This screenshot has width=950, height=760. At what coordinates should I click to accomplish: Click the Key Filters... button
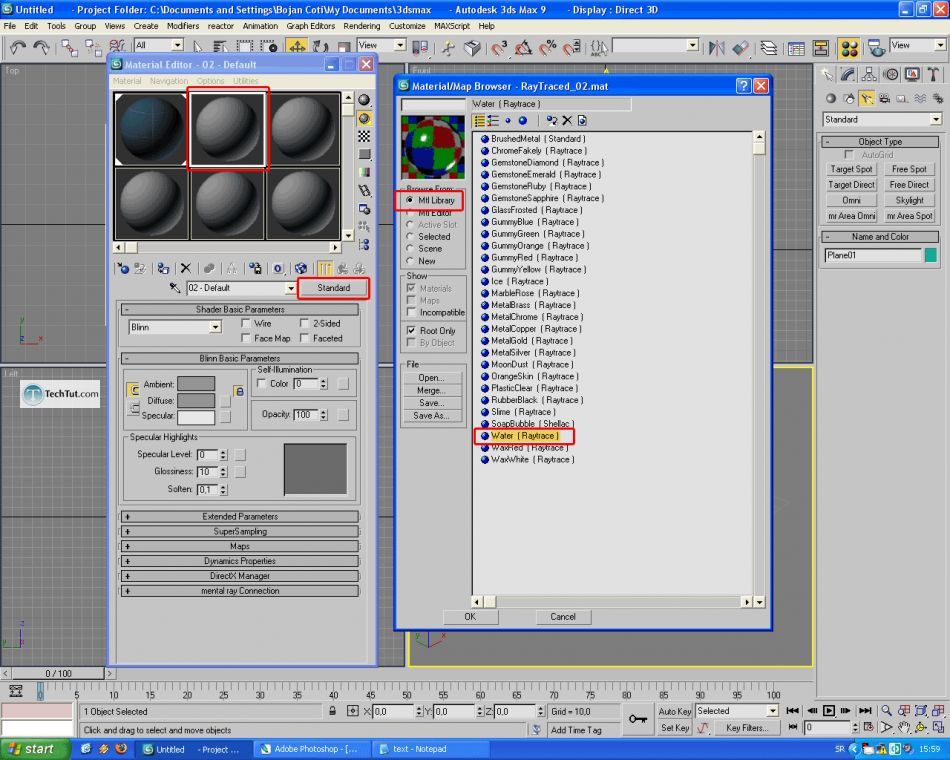[746, 728]
